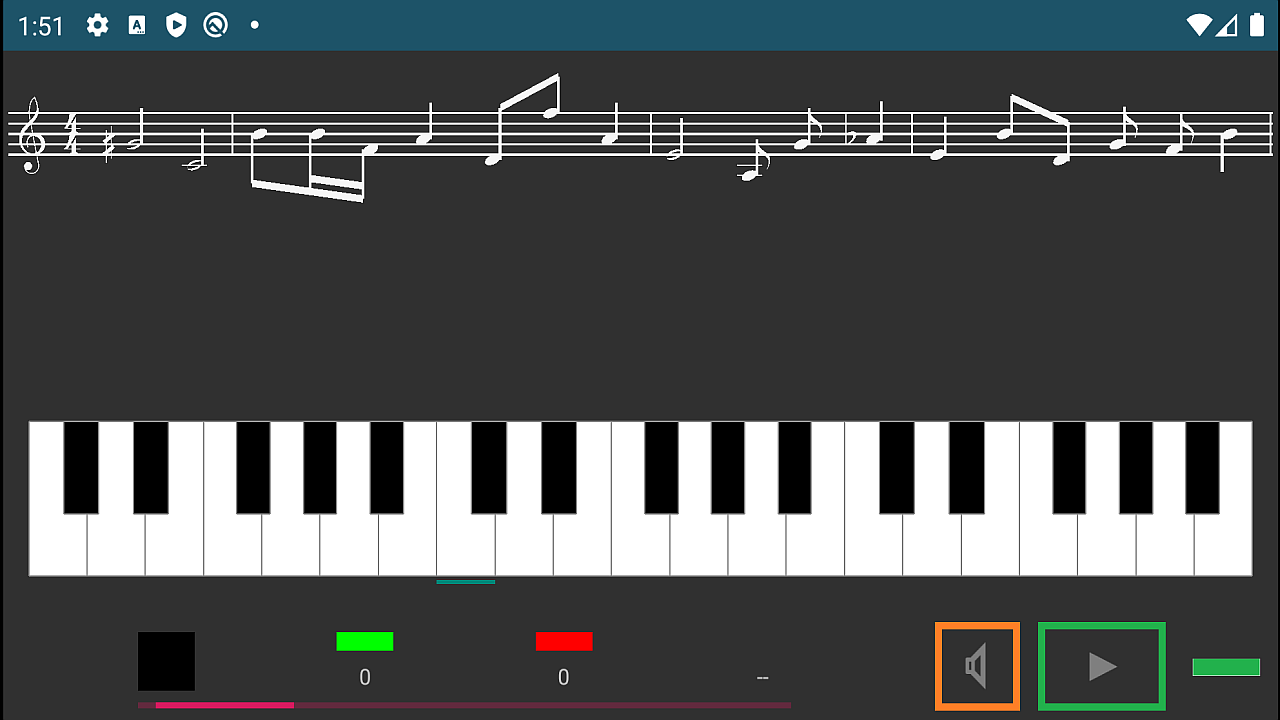Image resolution: width=1280 pixels, height=720 pixels.
Task: Click the black square box at bottom left
Action: click(x=166, y=661)
